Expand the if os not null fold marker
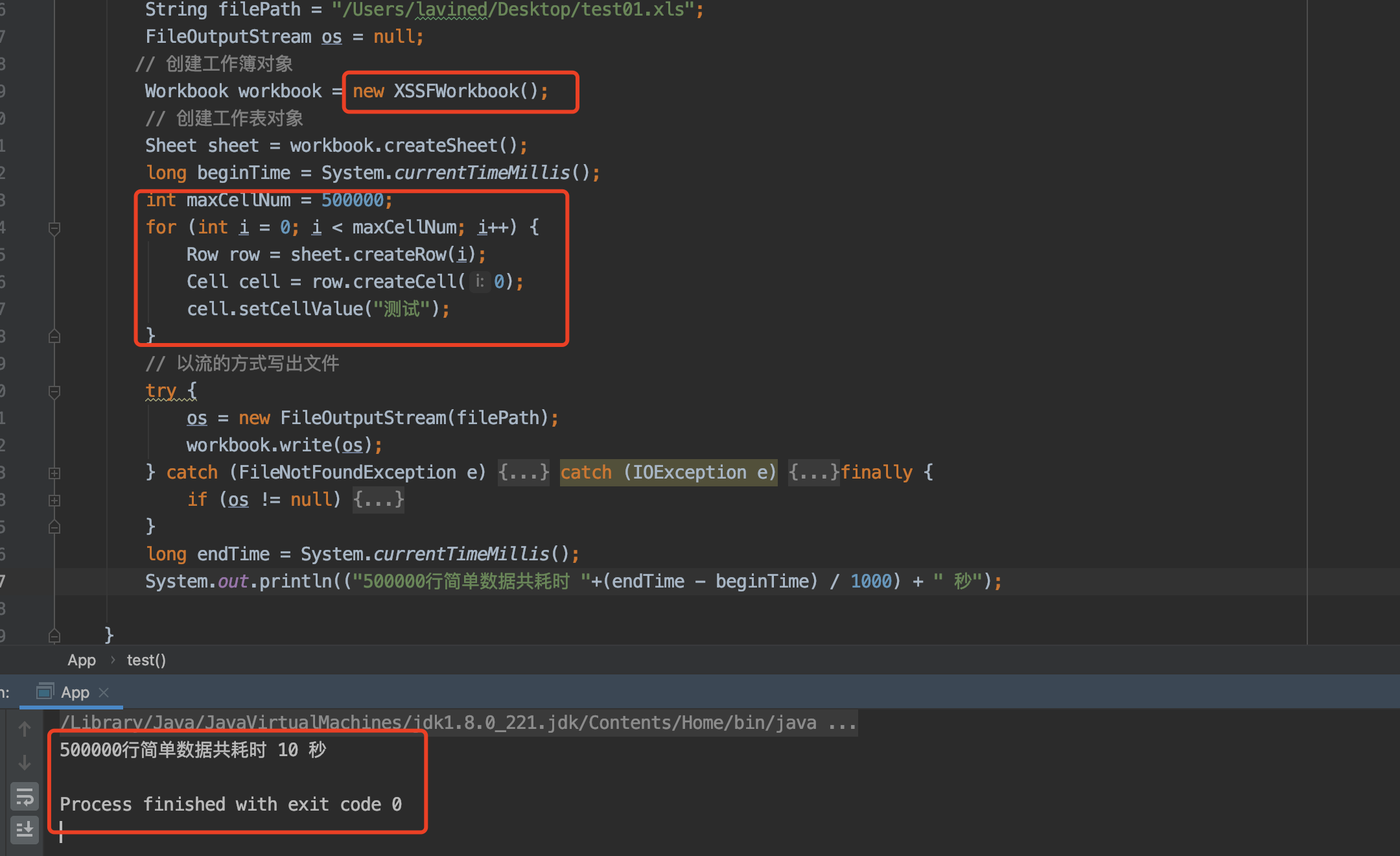This screenshot has width=1400, height=856. click(x=54, y=500)
